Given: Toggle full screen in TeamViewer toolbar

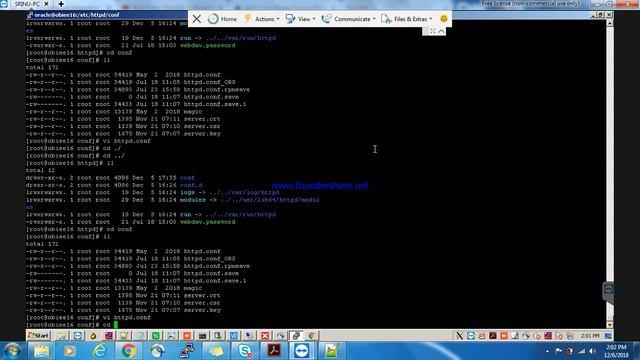Looking at the screenshot, I should [x=433, y=31].
